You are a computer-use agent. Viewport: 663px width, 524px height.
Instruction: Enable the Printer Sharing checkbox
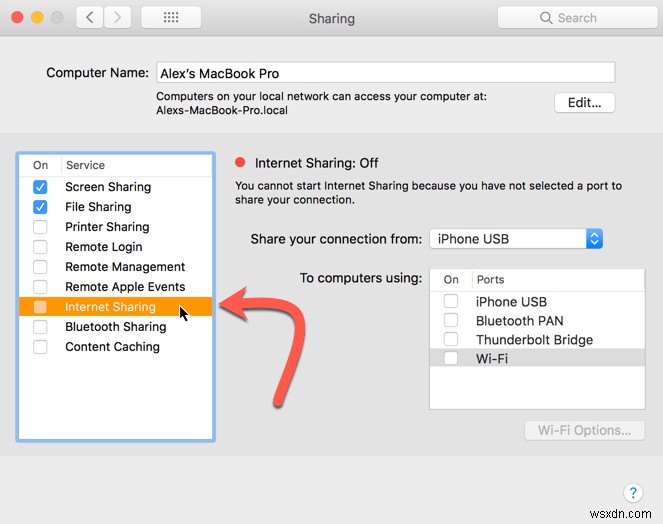(40, 227)
